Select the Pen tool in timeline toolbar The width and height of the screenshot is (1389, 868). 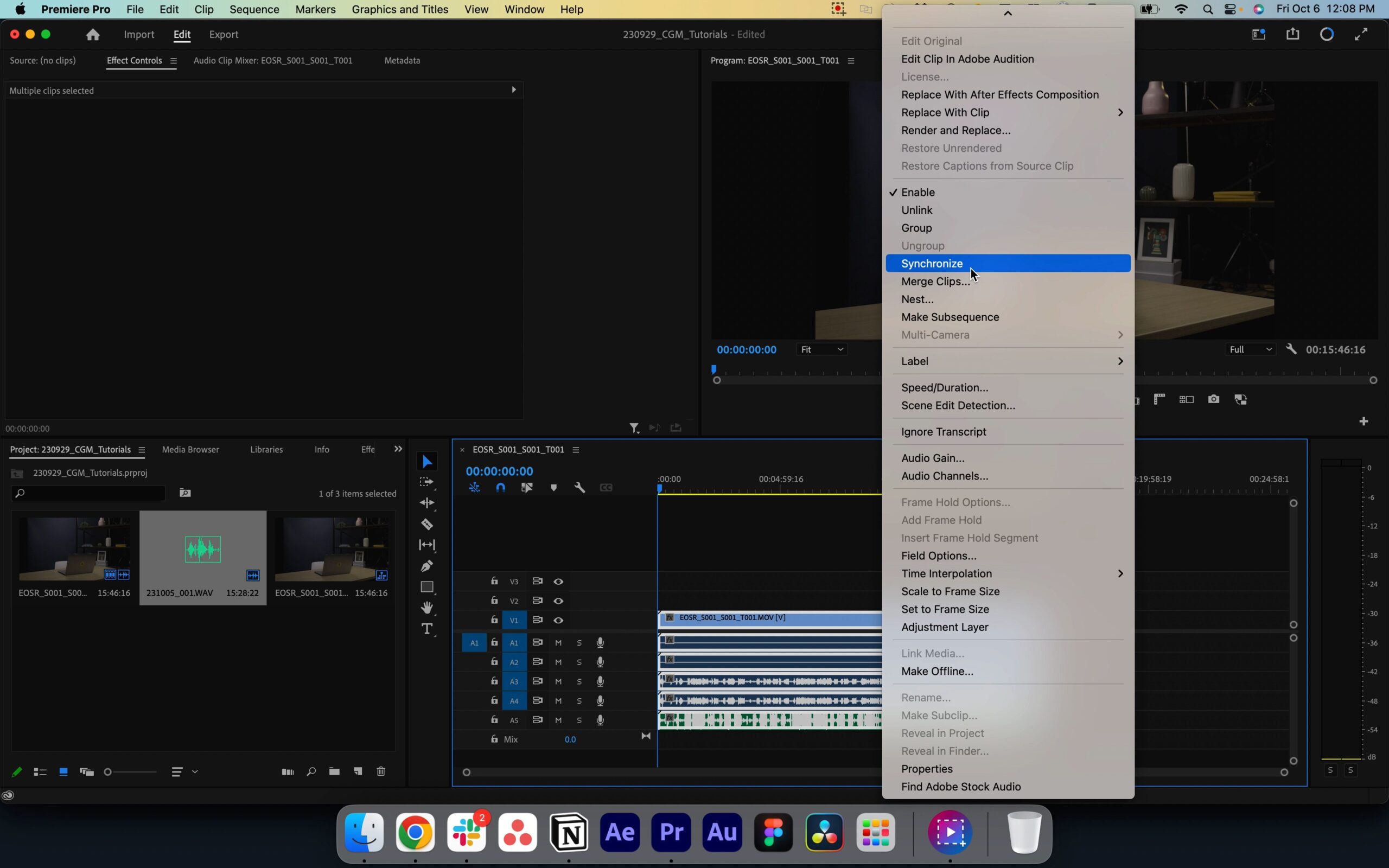tap(427, 566)
